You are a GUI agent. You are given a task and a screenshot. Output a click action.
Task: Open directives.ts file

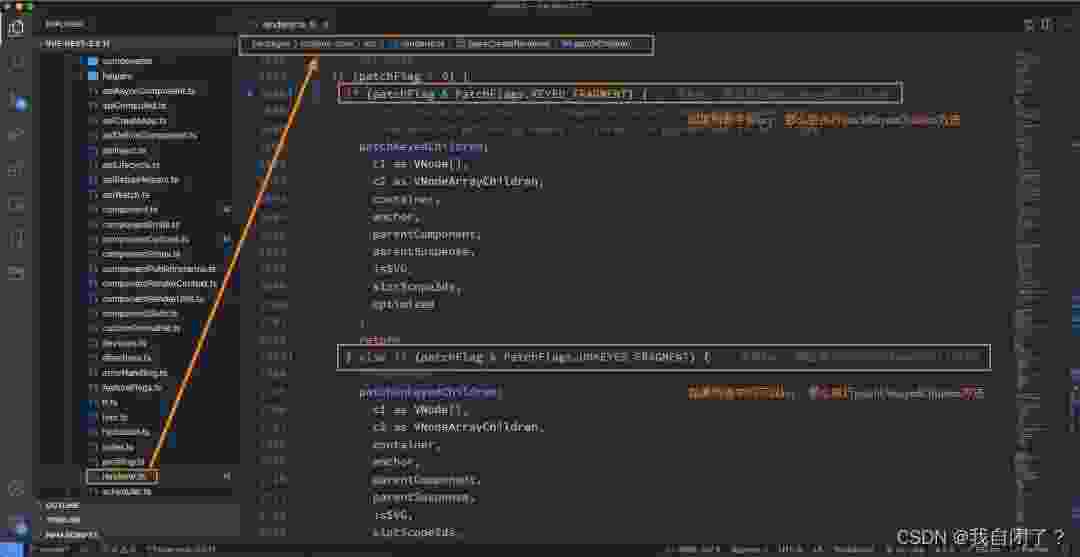point(127,358)
